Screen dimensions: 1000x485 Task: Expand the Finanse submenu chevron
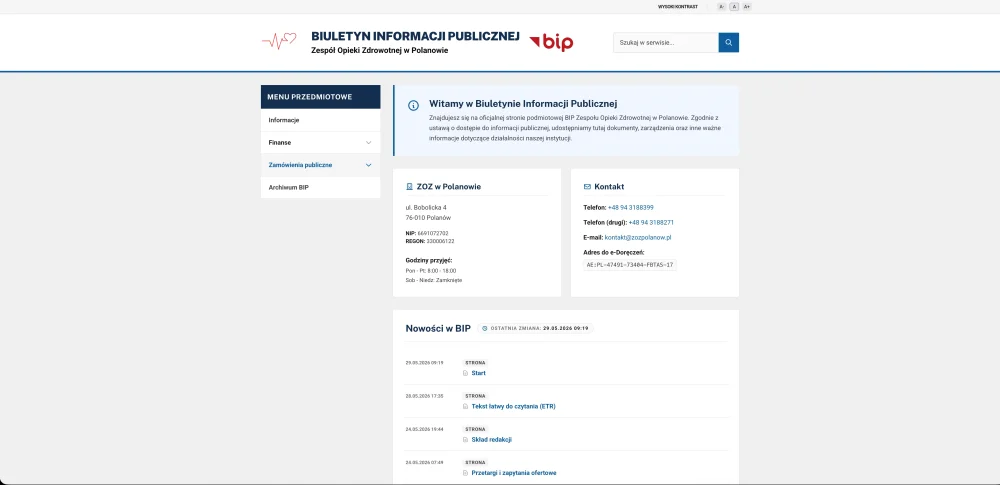click(x=369, y=143)
